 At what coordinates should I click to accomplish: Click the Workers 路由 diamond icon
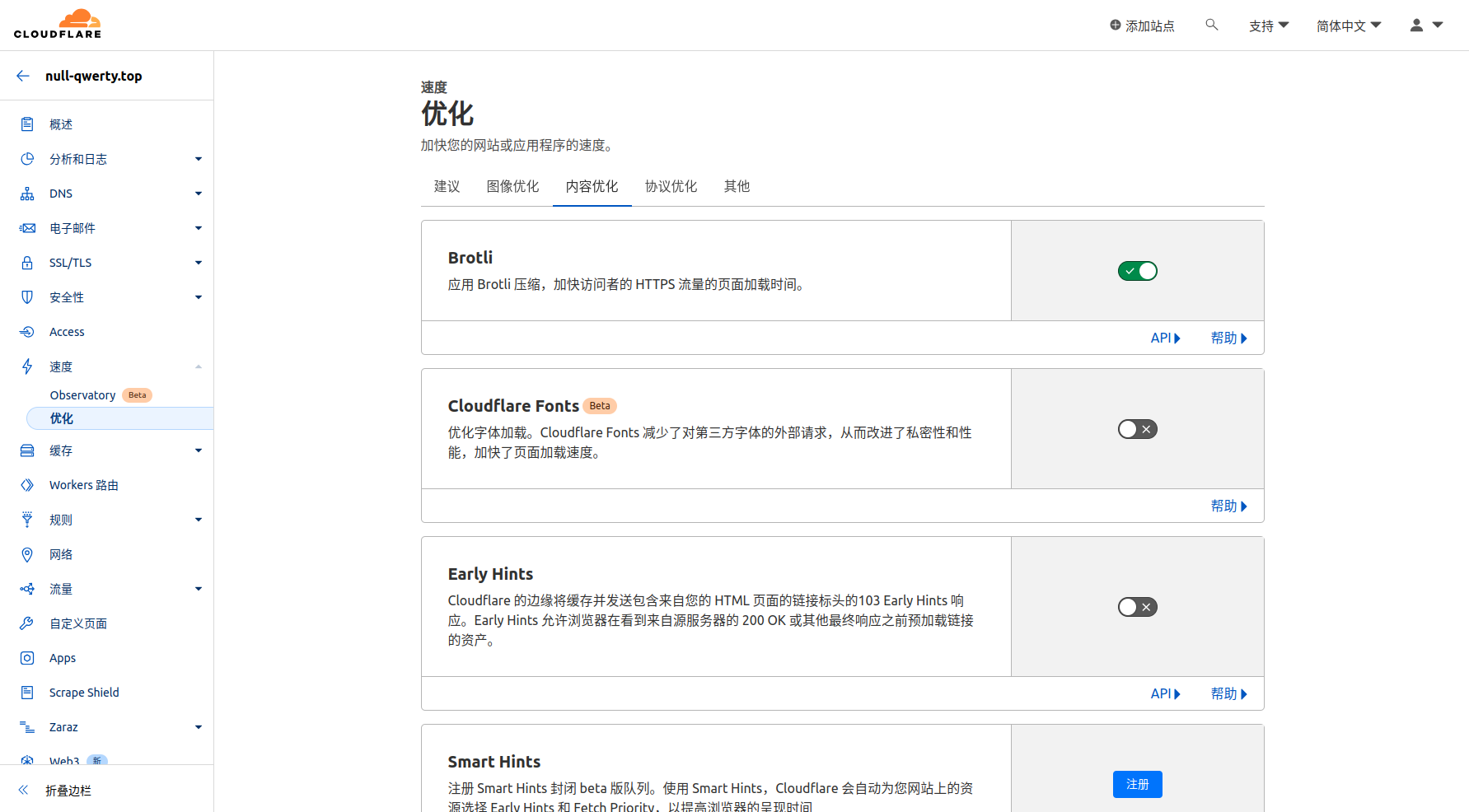pos(27,485)
